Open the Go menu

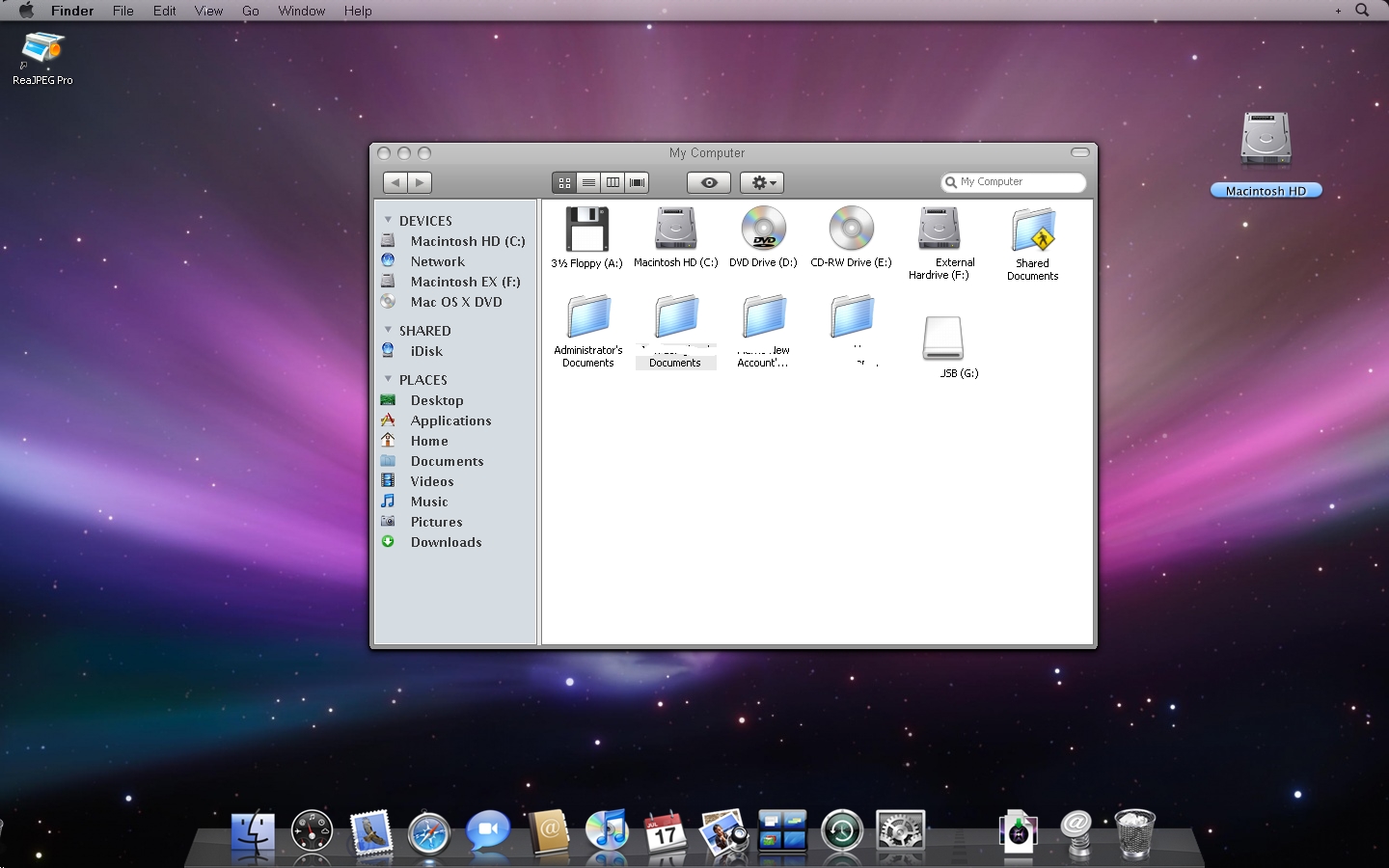[251, 11]
